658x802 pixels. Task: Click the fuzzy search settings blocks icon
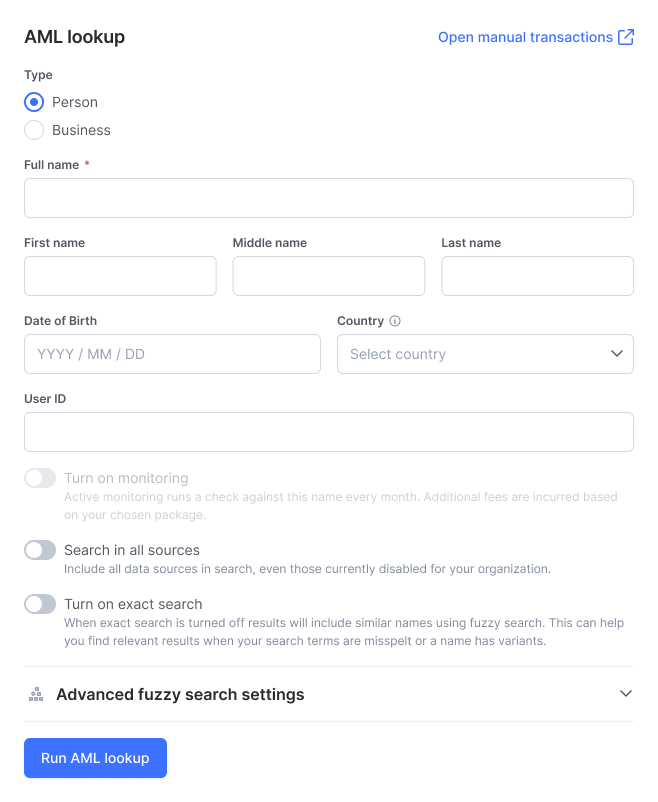point(36,694)
